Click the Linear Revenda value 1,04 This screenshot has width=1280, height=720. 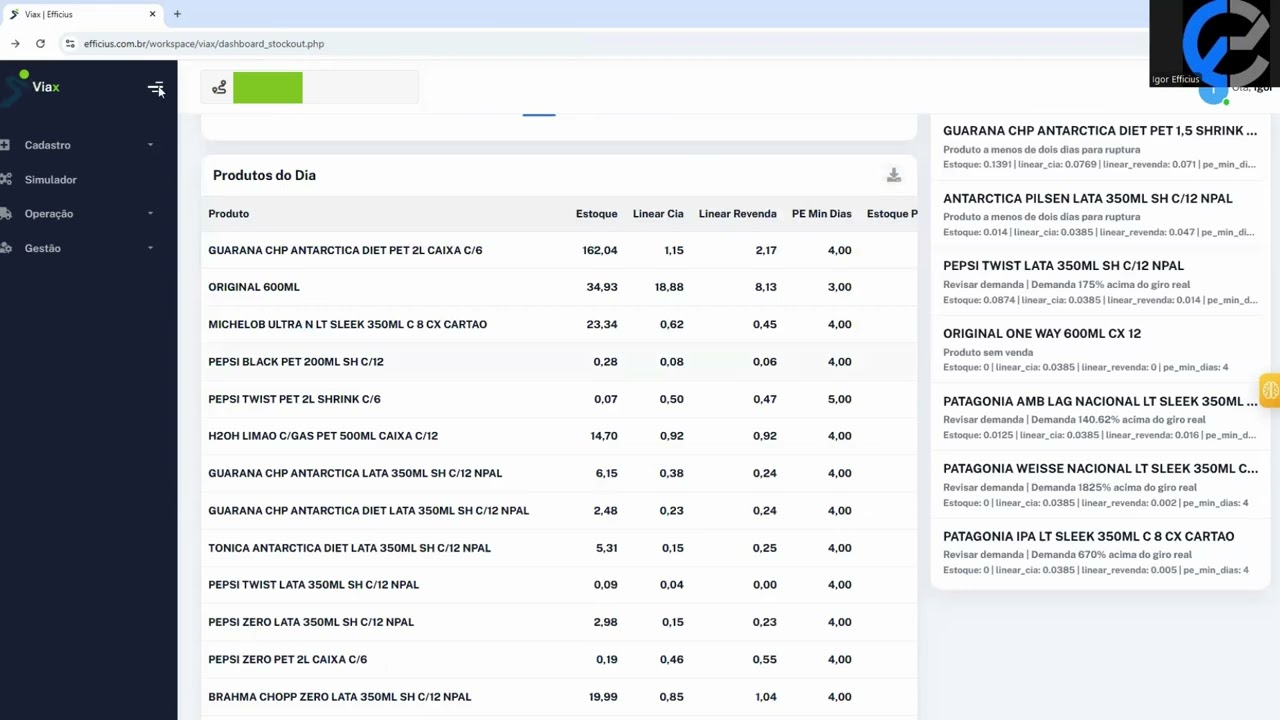click(766, 697)
